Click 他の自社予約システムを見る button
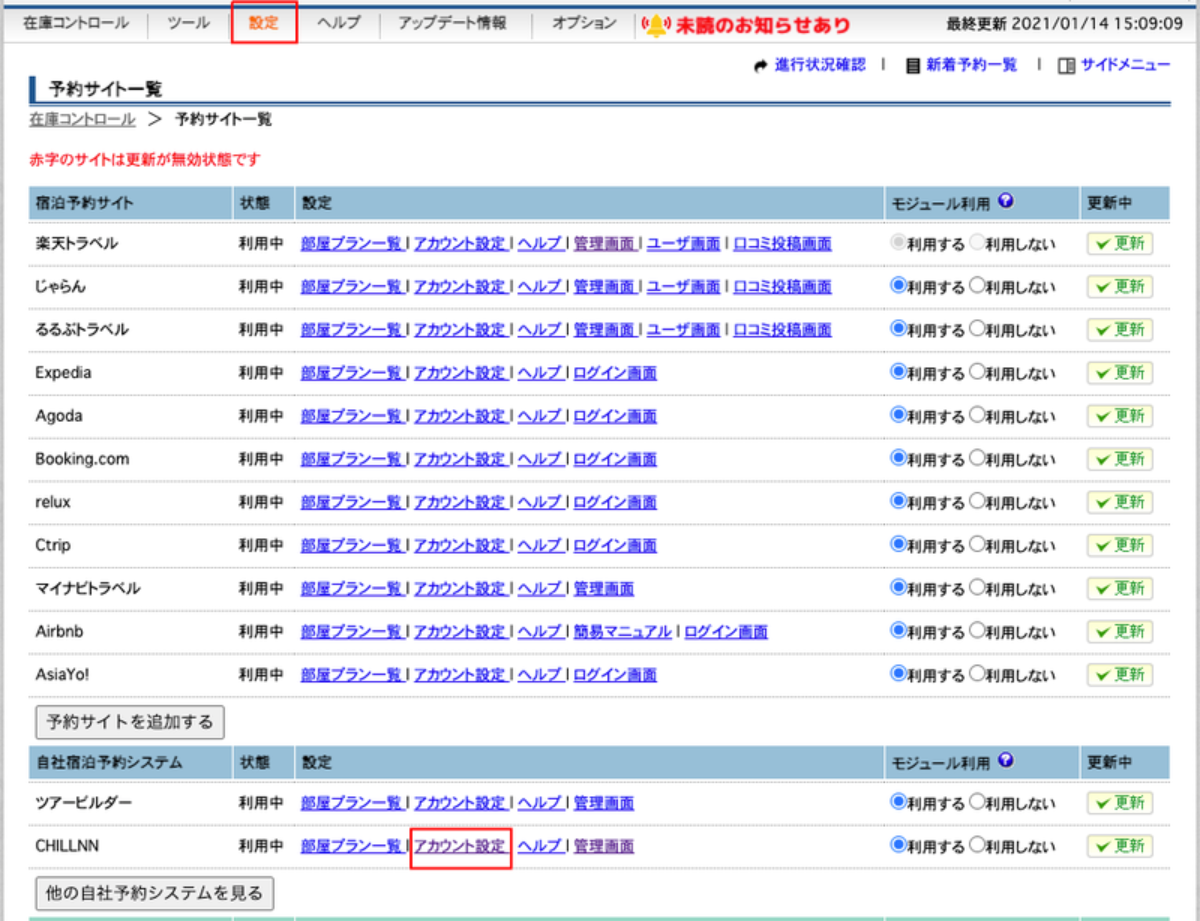The height and width of the screenshot is (921, 1200). (154, 893)
